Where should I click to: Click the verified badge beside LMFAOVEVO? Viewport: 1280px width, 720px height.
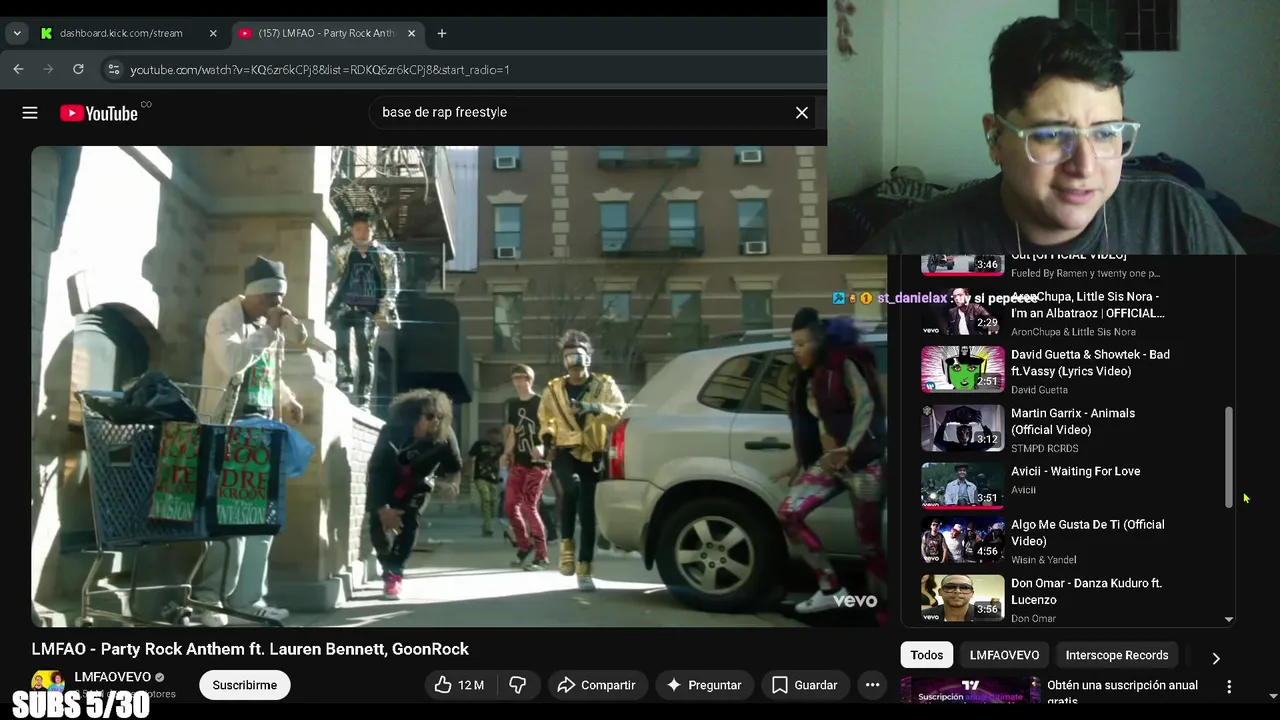point(159,677)
